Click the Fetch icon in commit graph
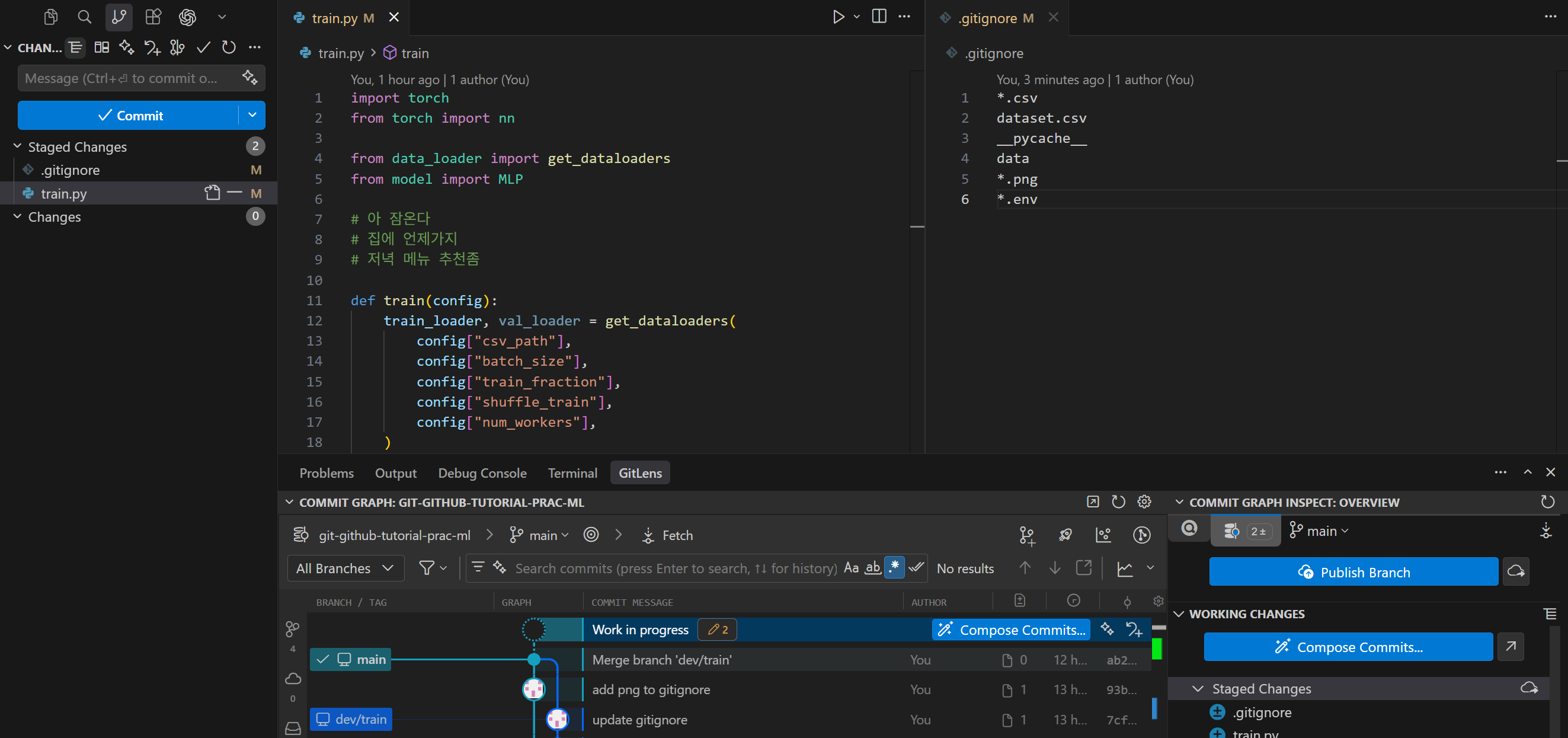 click(648, 535)
